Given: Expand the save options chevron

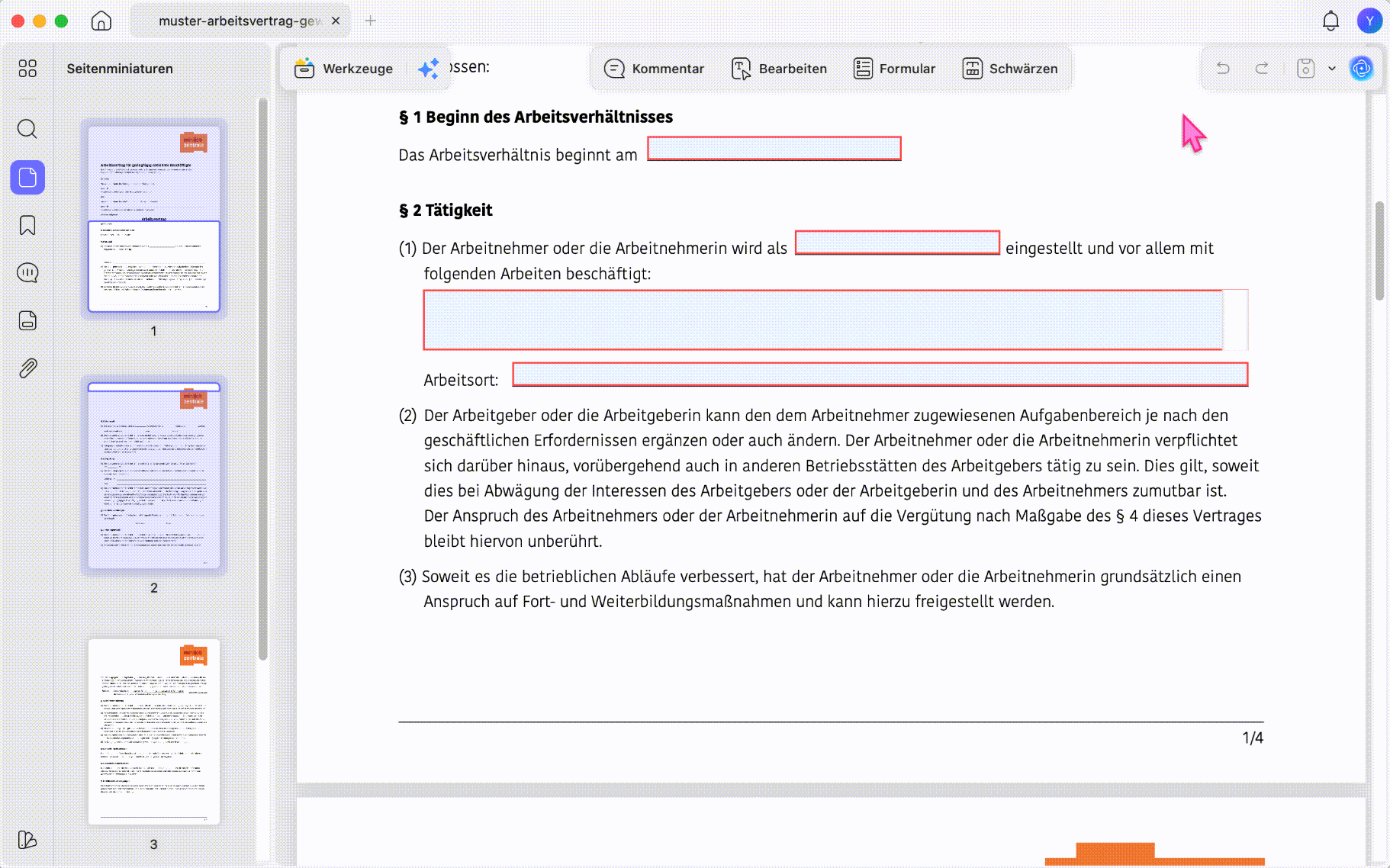Looking at the screenshot, I should pyautogui.click(x=1332, y=69).
